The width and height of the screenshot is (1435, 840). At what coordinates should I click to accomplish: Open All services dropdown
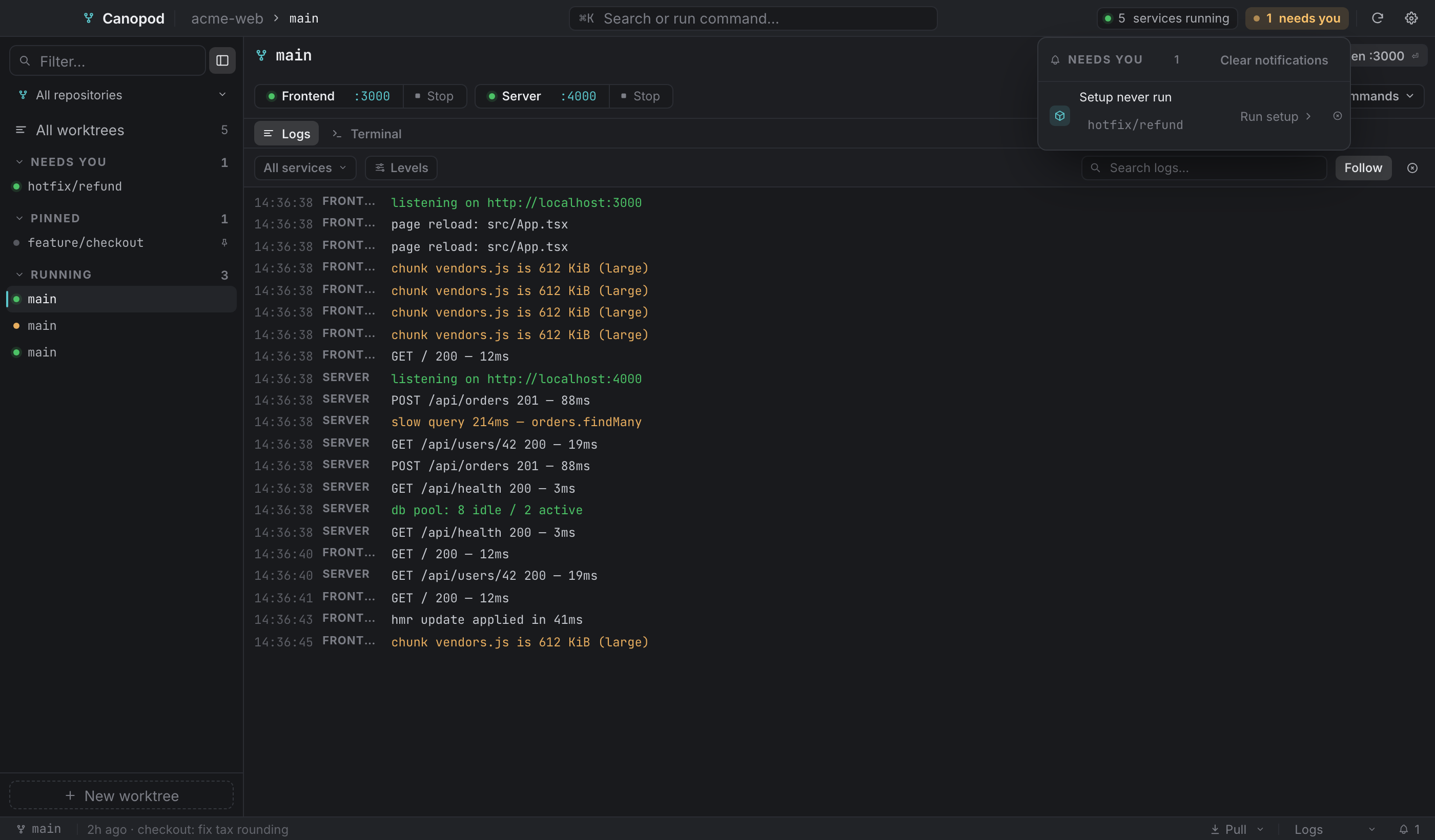coord(305,168)
